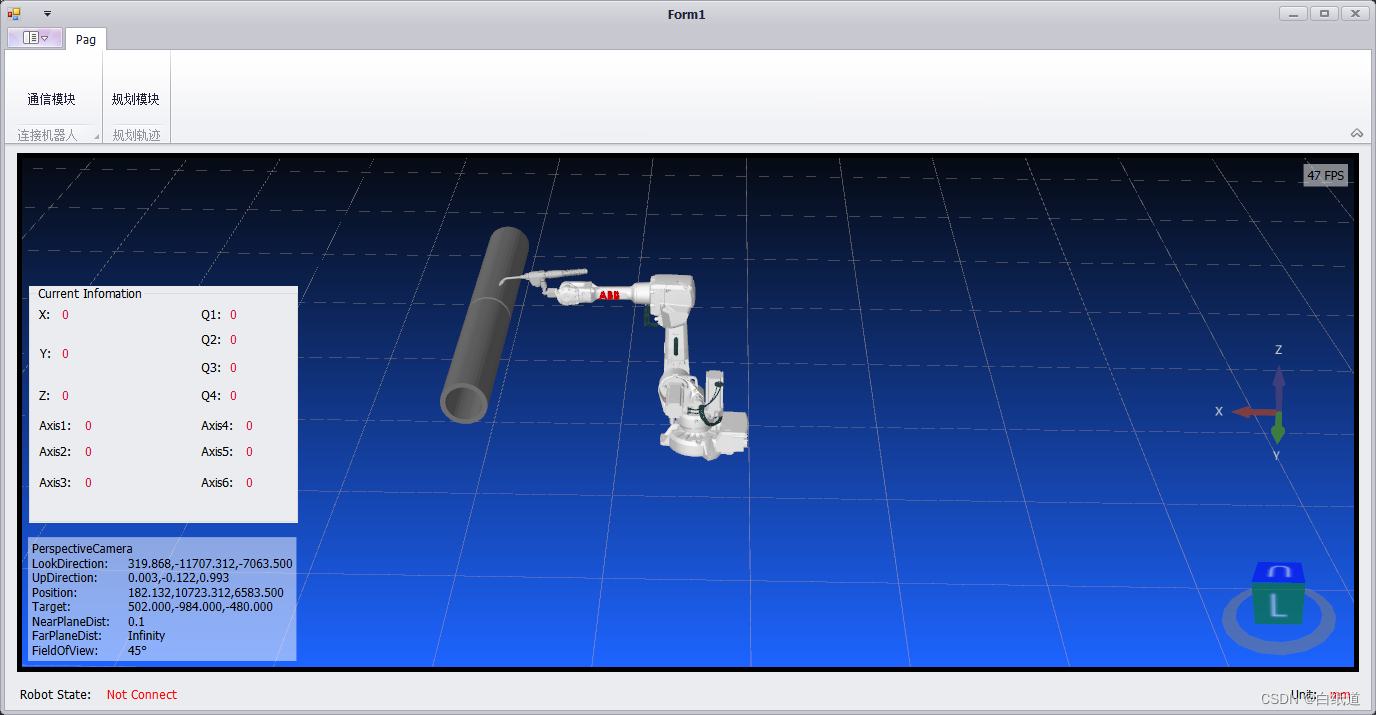
Task: Click the UpDirection value 0.003,-0.122,0.993
Action: 178,578
